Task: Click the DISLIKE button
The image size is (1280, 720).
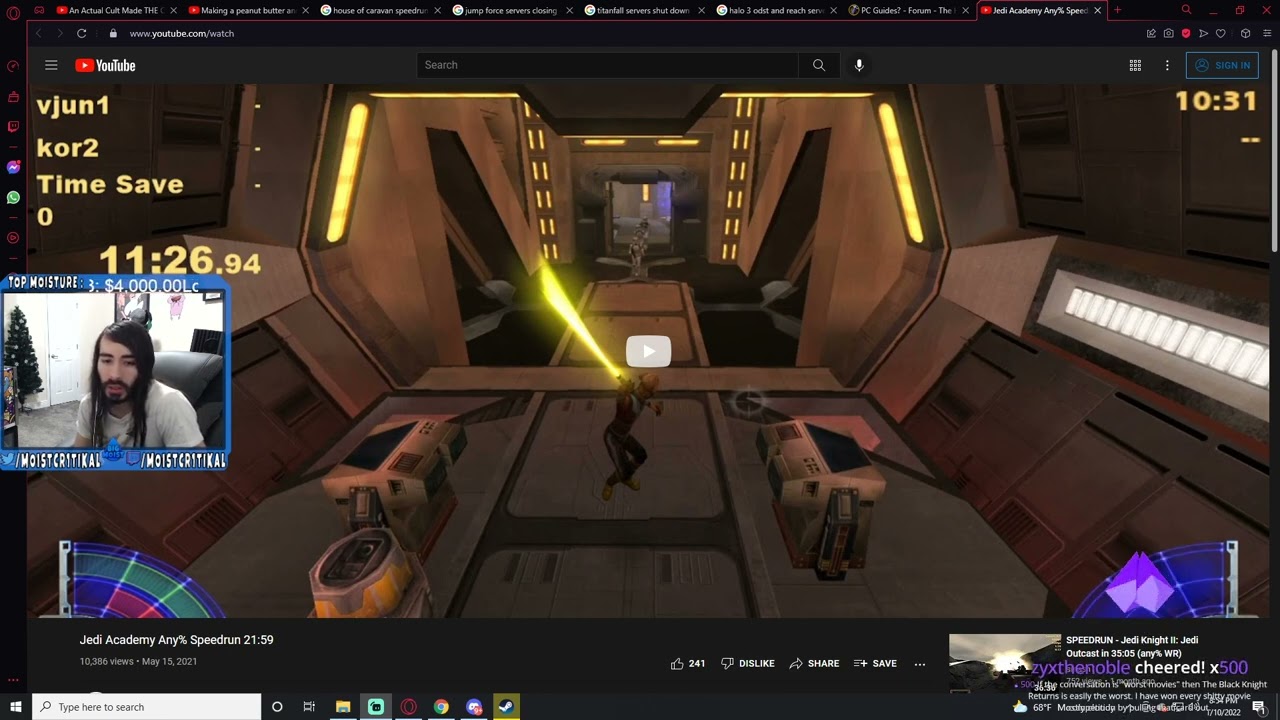Action: 748,663
